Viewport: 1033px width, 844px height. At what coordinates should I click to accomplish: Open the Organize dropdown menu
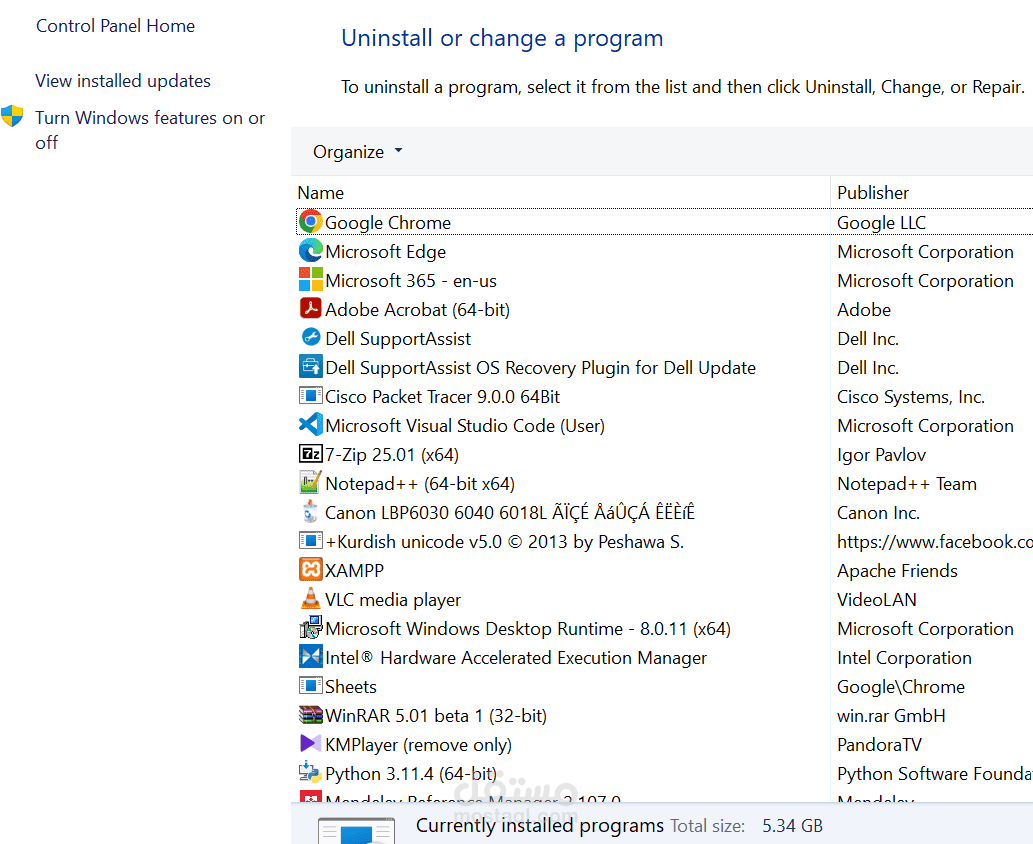357,152
